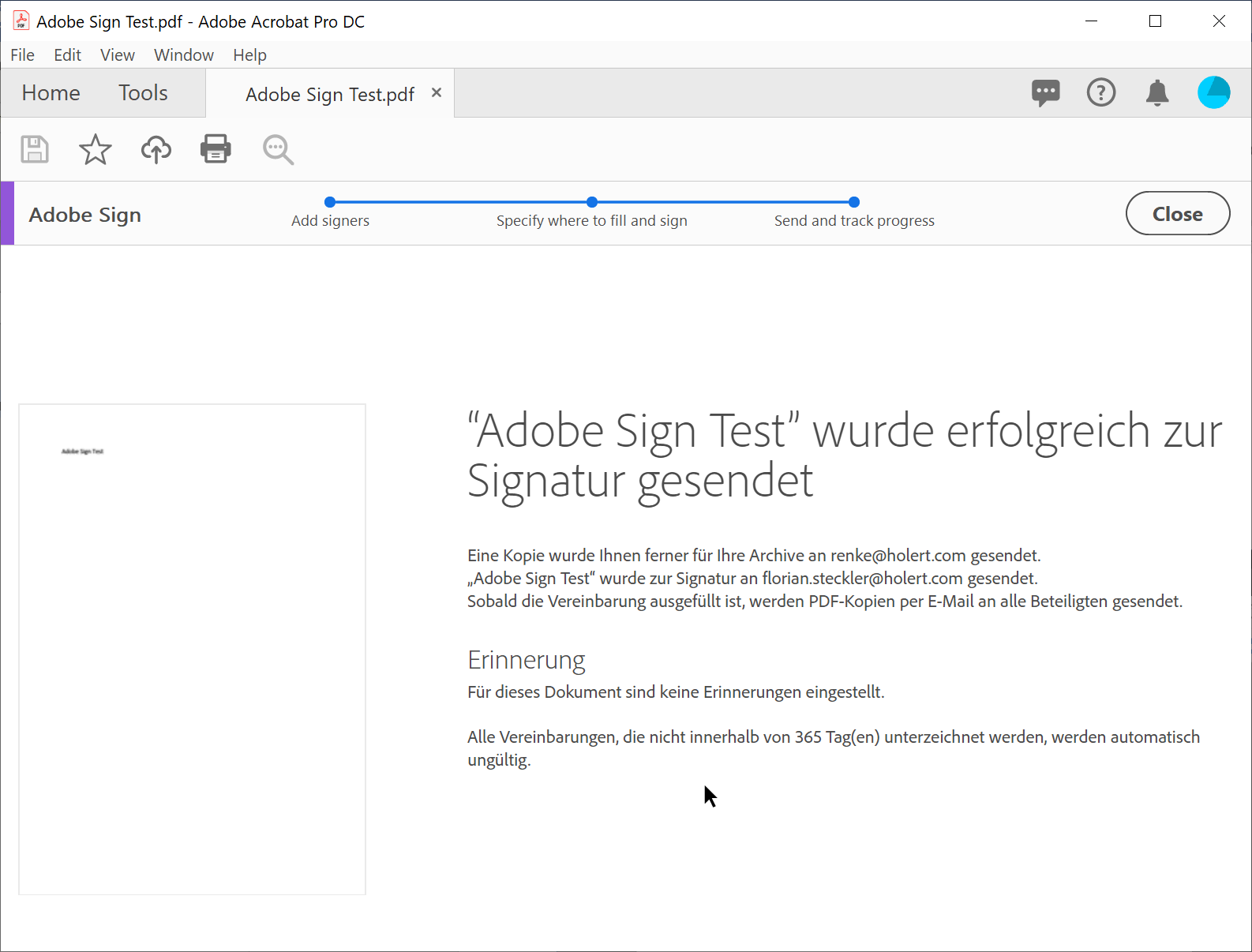The width and height of the screenshot is (1252, 952).
Task: Click the Close button in the Adobe Sign bar
Action: pos(1178,213)
